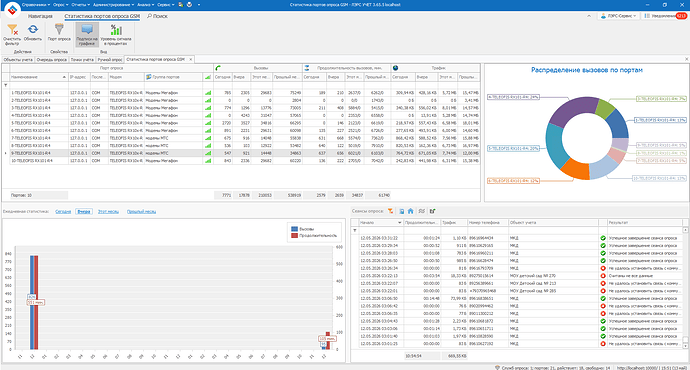Expand the quick access toolbar dropdown arrow
690x370 pixels.
pyautogui.click(x=199, y=4)
